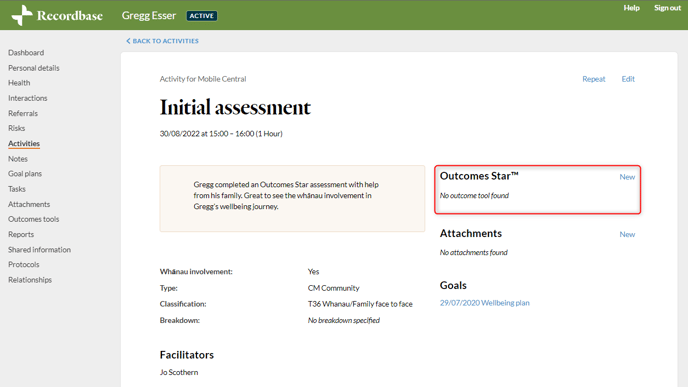
Task: Open Outcomes tools in the sidebar
Action: pyautogui.click(x=33, y=219)
